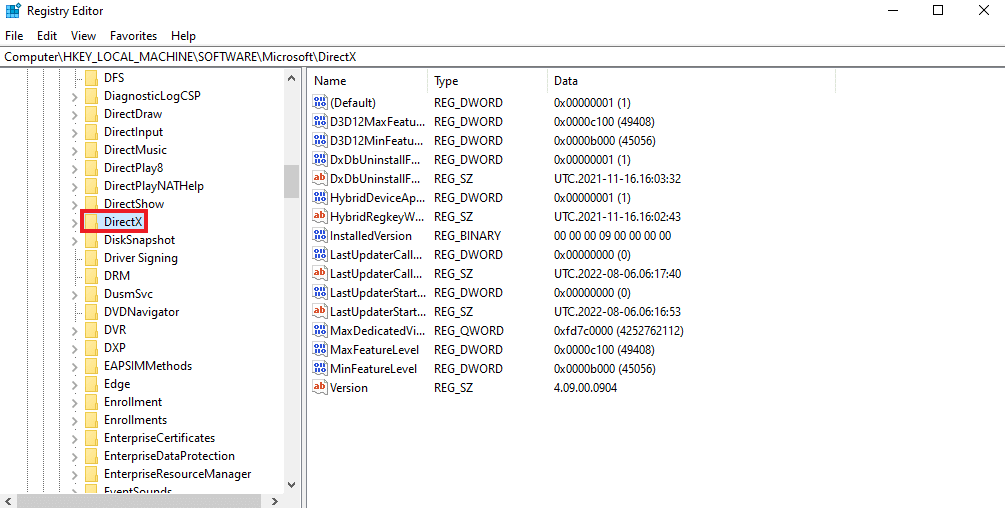
Task: Click the REG_BINARY type cell
Action: tap(467, 236)
